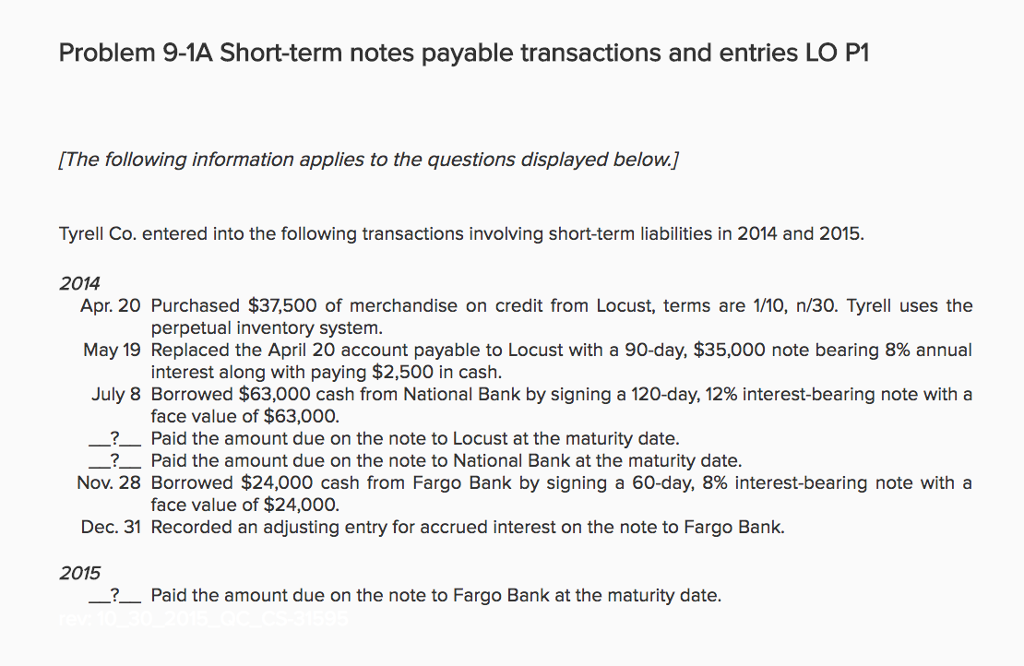
Task: Click the 'Replaced the April 20 account payable' line
Action: click(560, 351)
